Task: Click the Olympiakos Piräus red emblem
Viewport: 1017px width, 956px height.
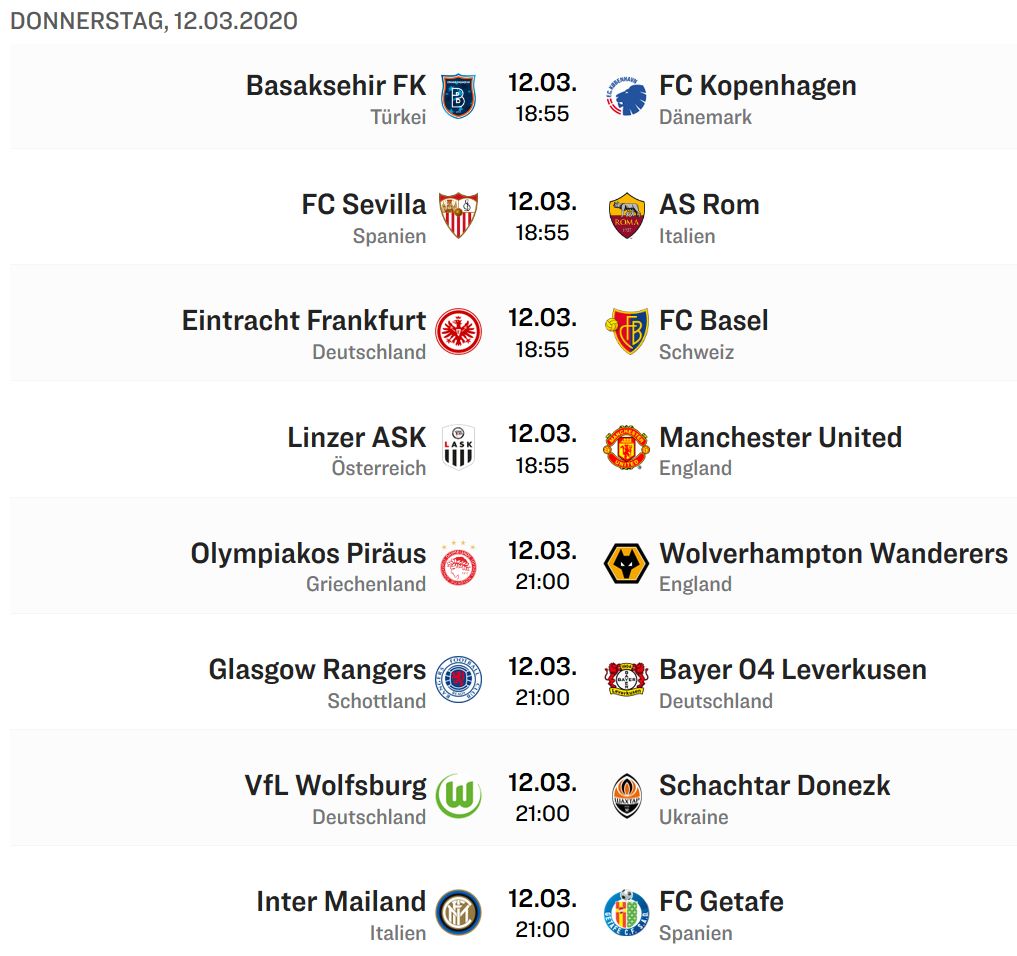Action: (x=458, y=564)
